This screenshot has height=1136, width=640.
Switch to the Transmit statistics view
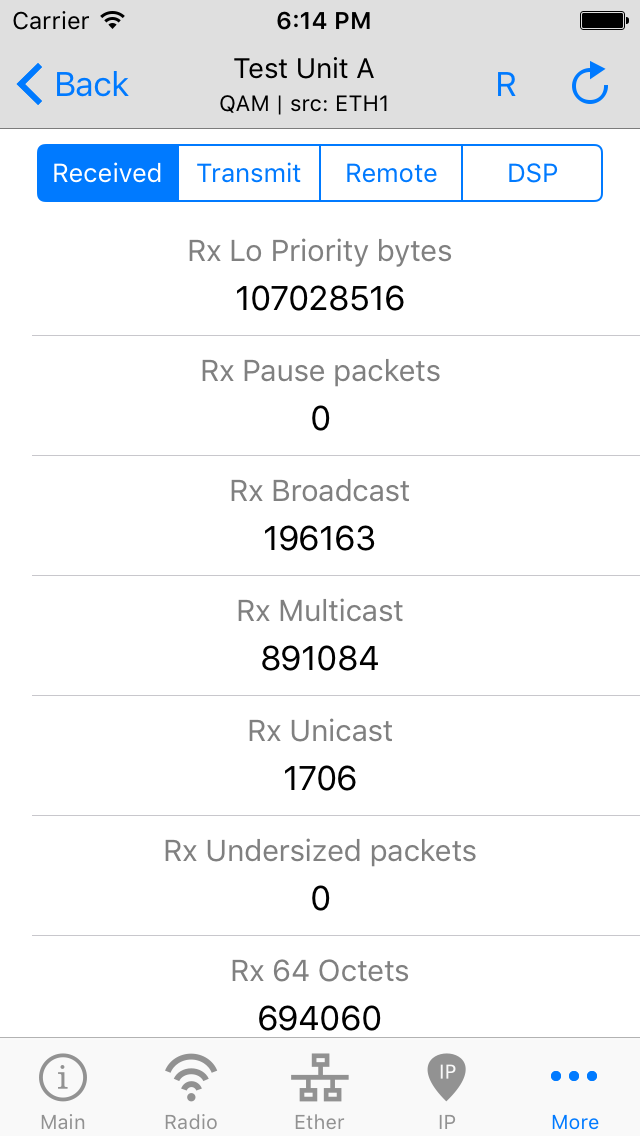248,173
